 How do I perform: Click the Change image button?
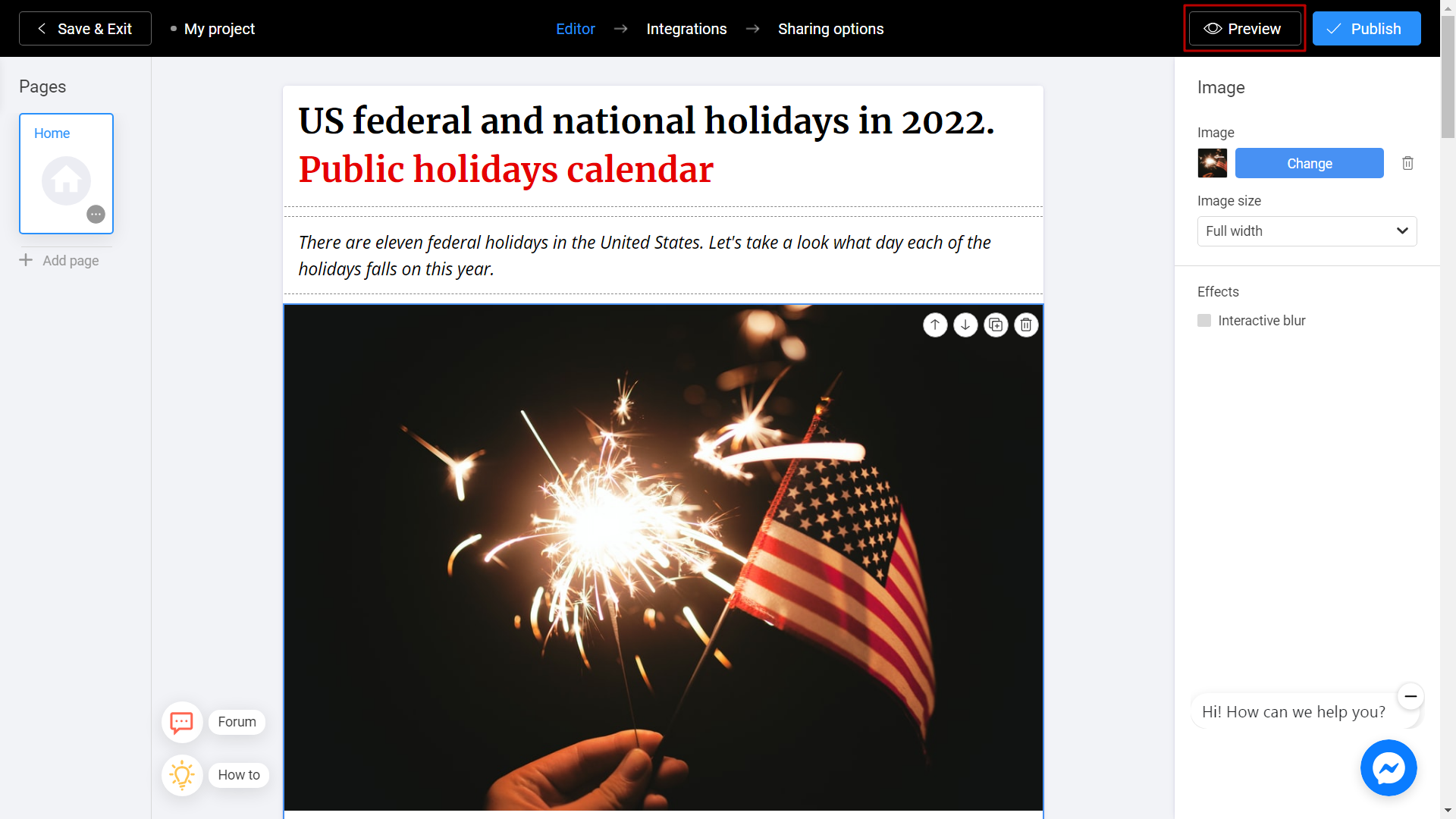coord(1309,163)
